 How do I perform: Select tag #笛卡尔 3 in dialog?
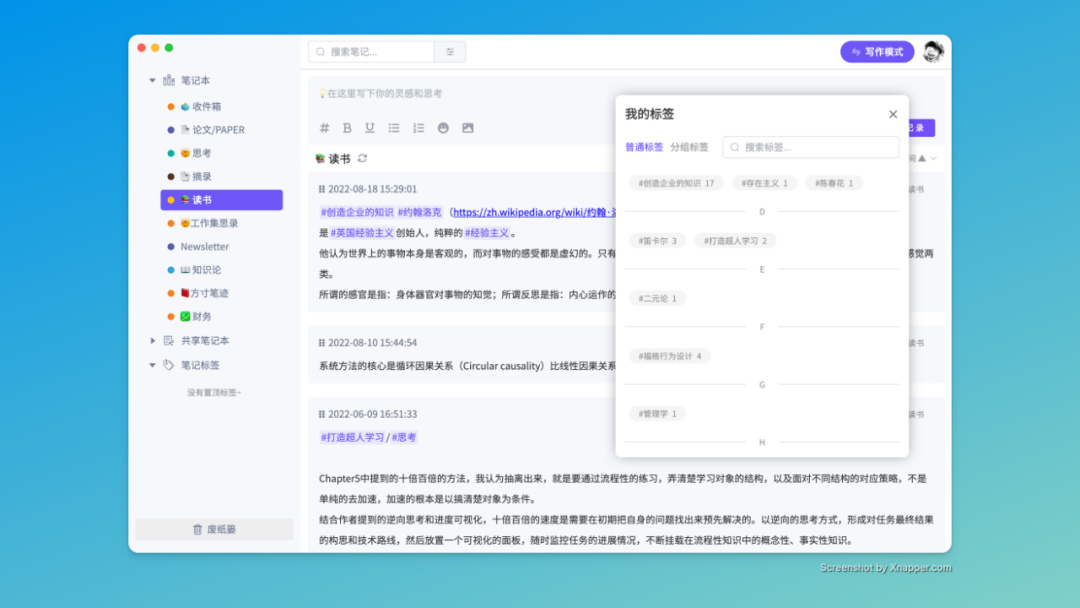point(657,241)
